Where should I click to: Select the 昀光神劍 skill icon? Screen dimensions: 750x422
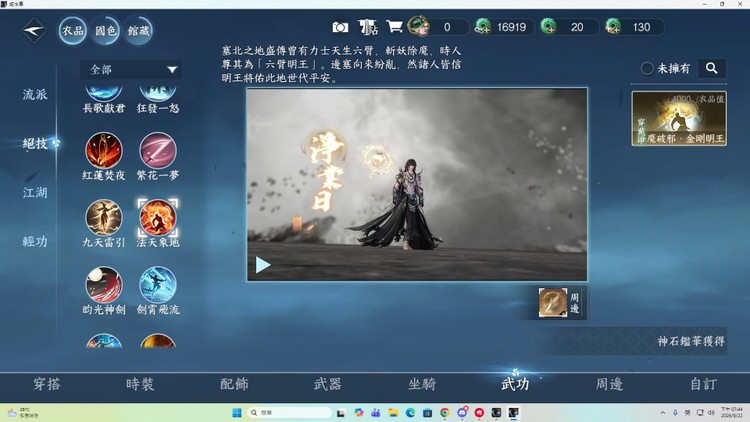pos(104,285)
